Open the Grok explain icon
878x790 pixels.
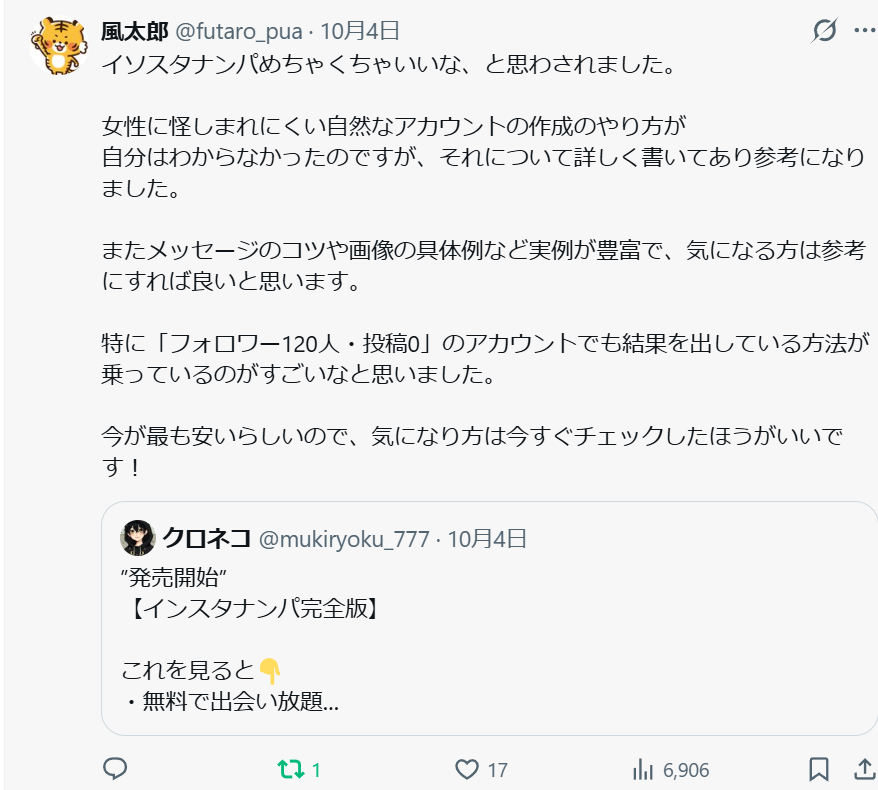point(824,31)
